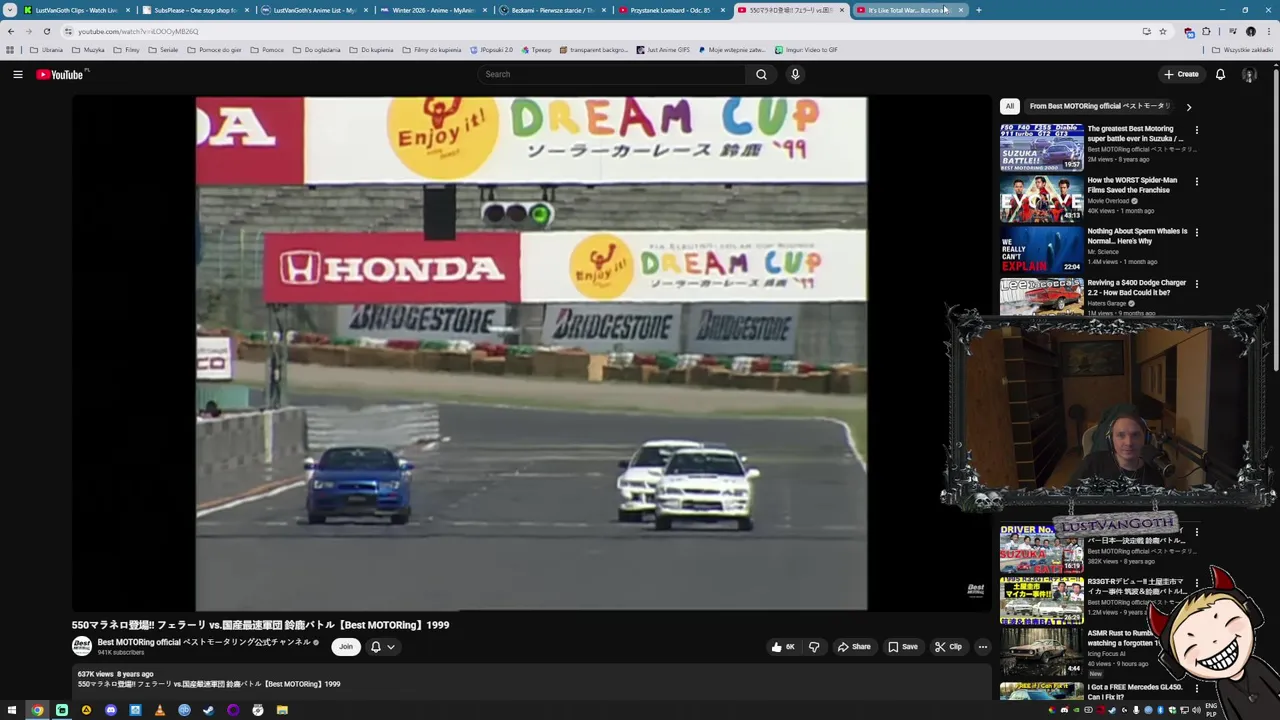Save the video to a playlist
This screenshot has width=1280, height=720.
click(x=903, y=647)
